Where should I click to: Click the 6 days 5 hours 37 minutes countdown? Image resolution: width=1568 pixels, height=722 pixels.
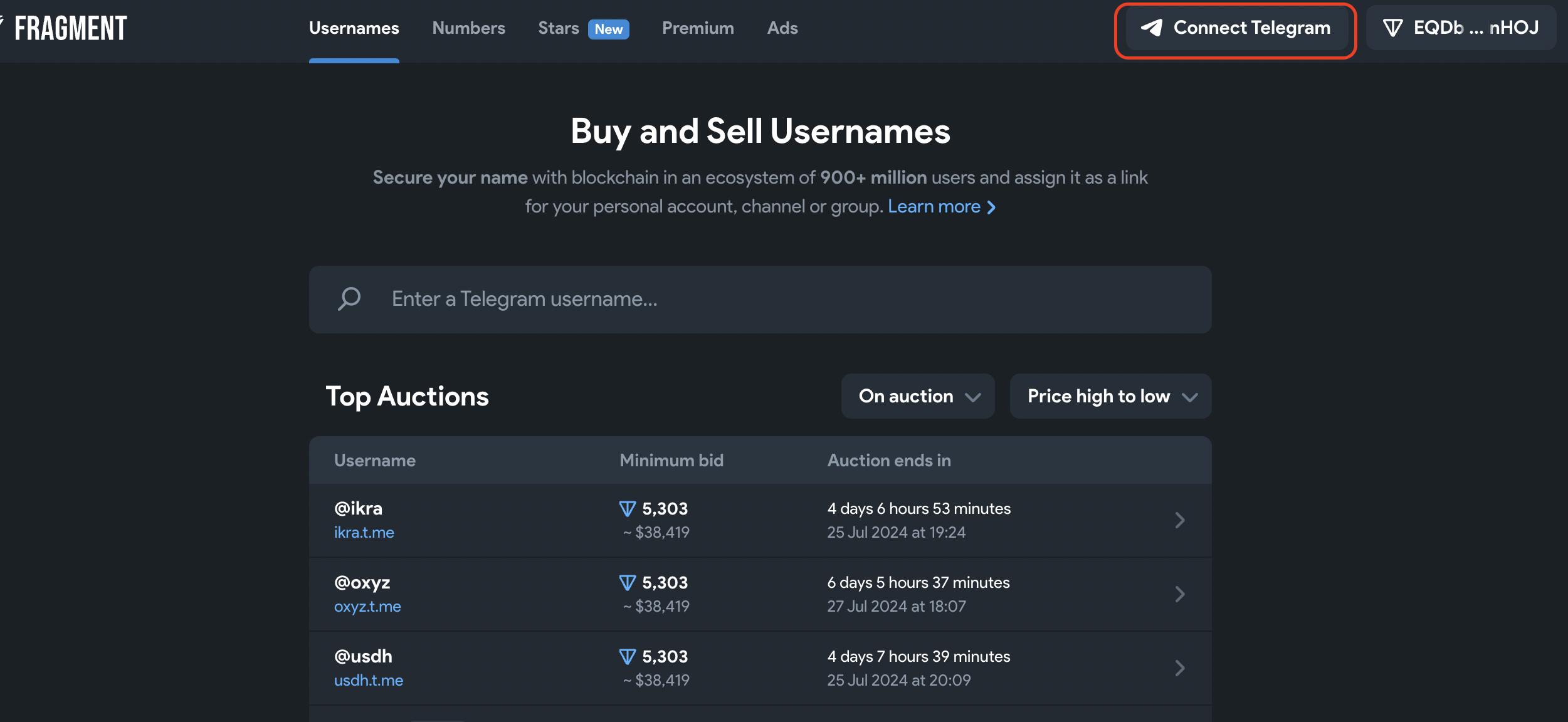(918, 582)
